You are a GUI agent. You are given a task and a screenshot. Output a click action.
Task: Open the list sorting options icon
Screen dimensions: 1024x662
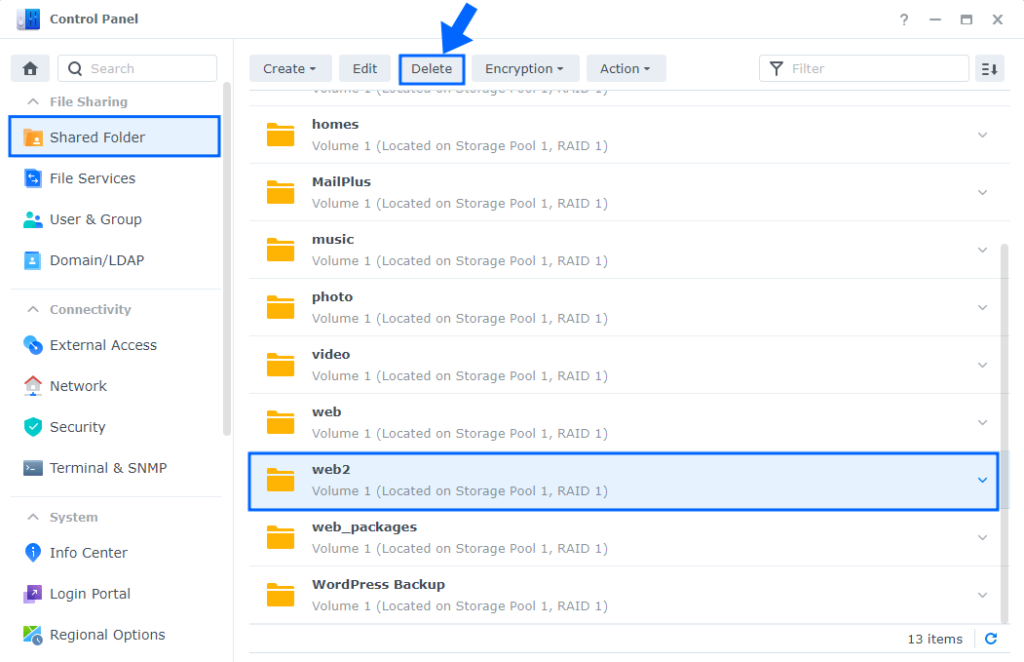pos(989,68)
